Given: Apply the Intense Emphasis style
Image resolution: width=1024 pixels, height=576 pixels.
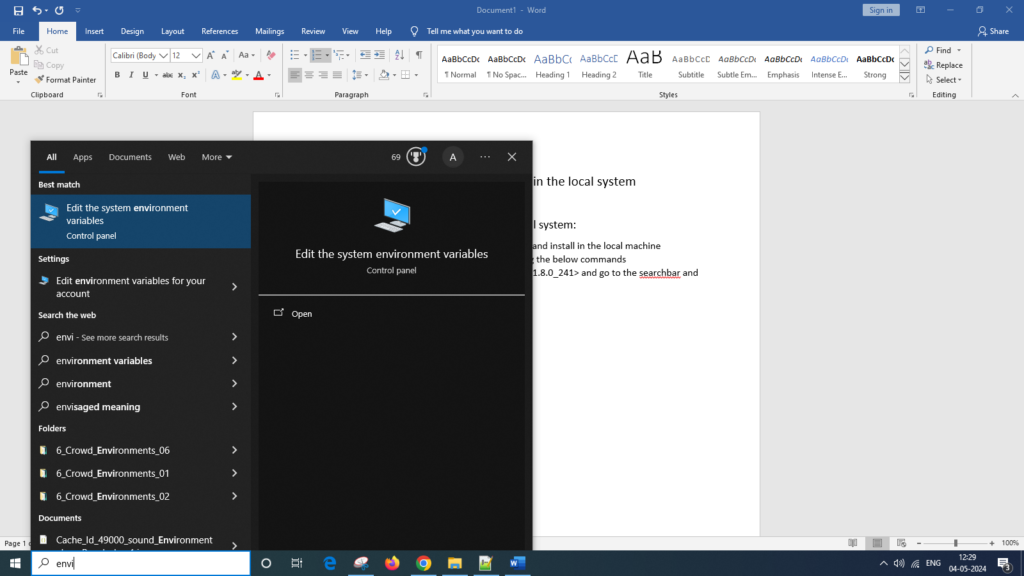Looking at the screenshot, I should (x=829, y=65).
